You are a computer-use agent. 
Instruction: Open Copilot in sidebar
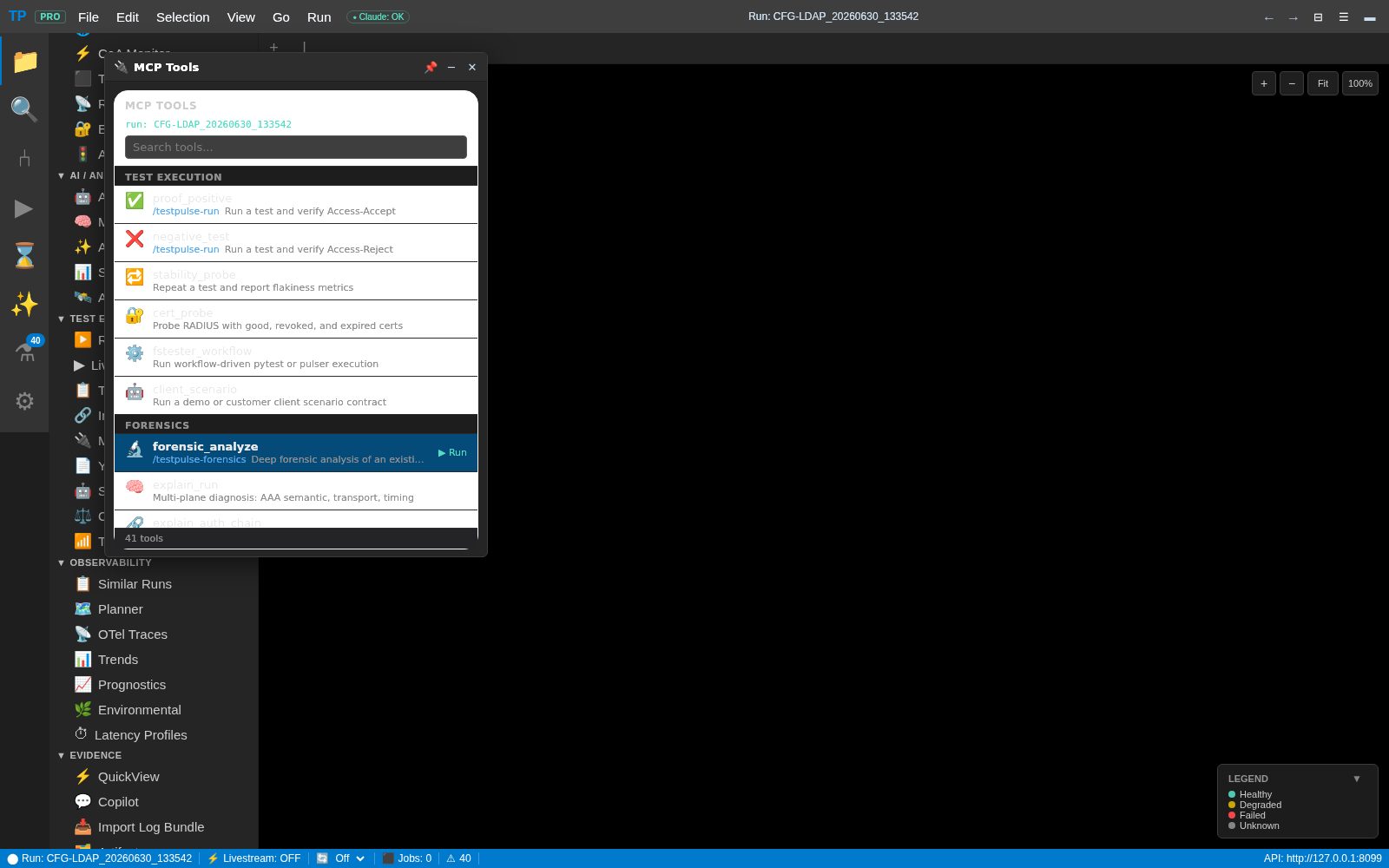(118, 802)
